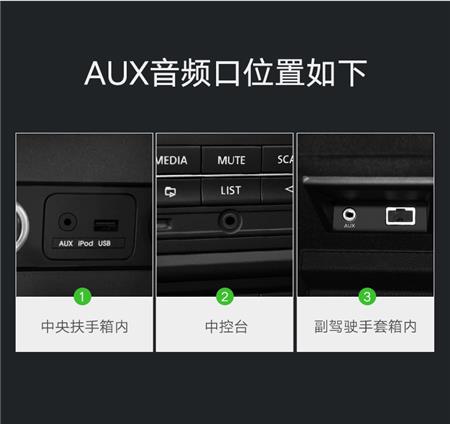This screenshot has height=424, width=450.
Task: Click the arrow button right of LIST
Action: (278, 190)
